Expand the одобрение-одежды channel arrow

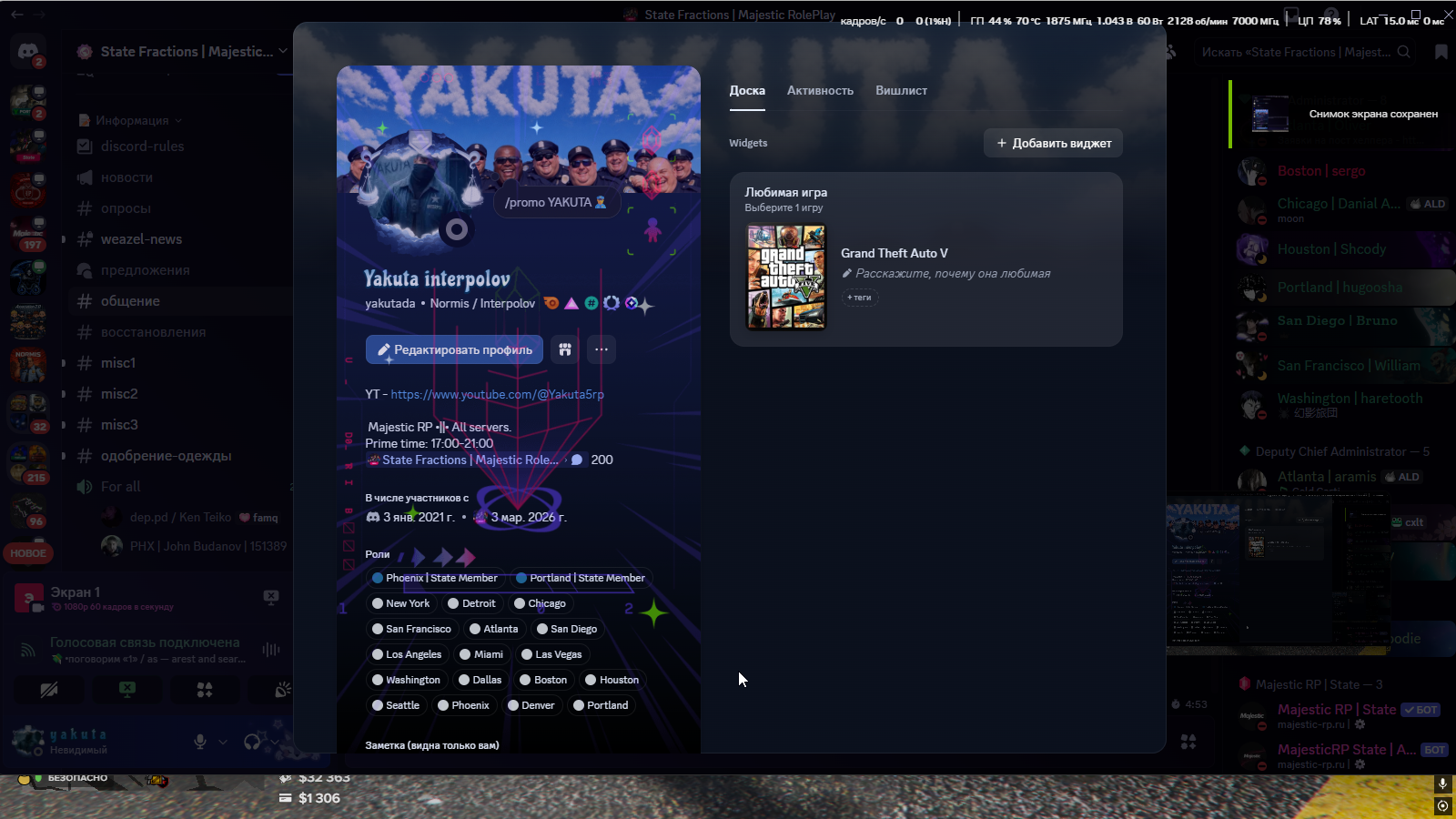64,456
